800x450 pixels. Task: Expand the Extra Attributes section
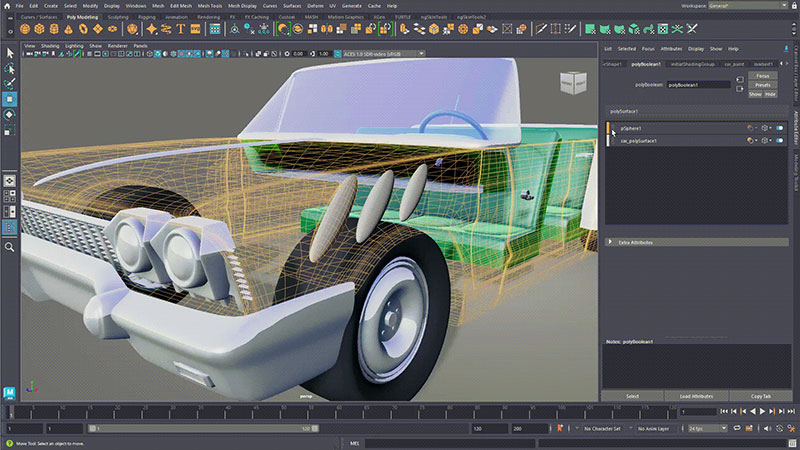(x=696, y=242)
